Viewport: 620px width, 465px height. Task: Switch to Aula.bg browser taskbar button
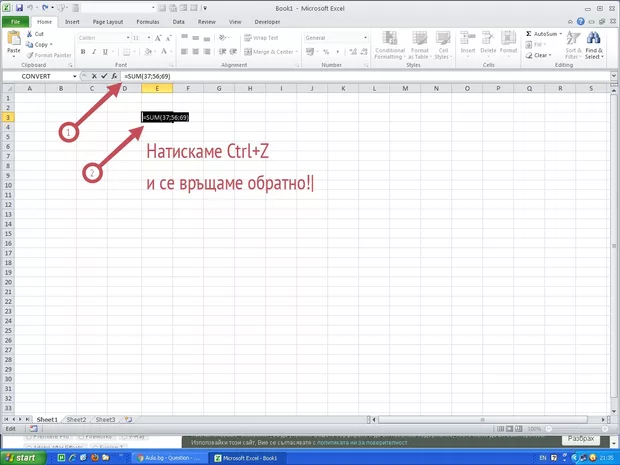[168, 458]
